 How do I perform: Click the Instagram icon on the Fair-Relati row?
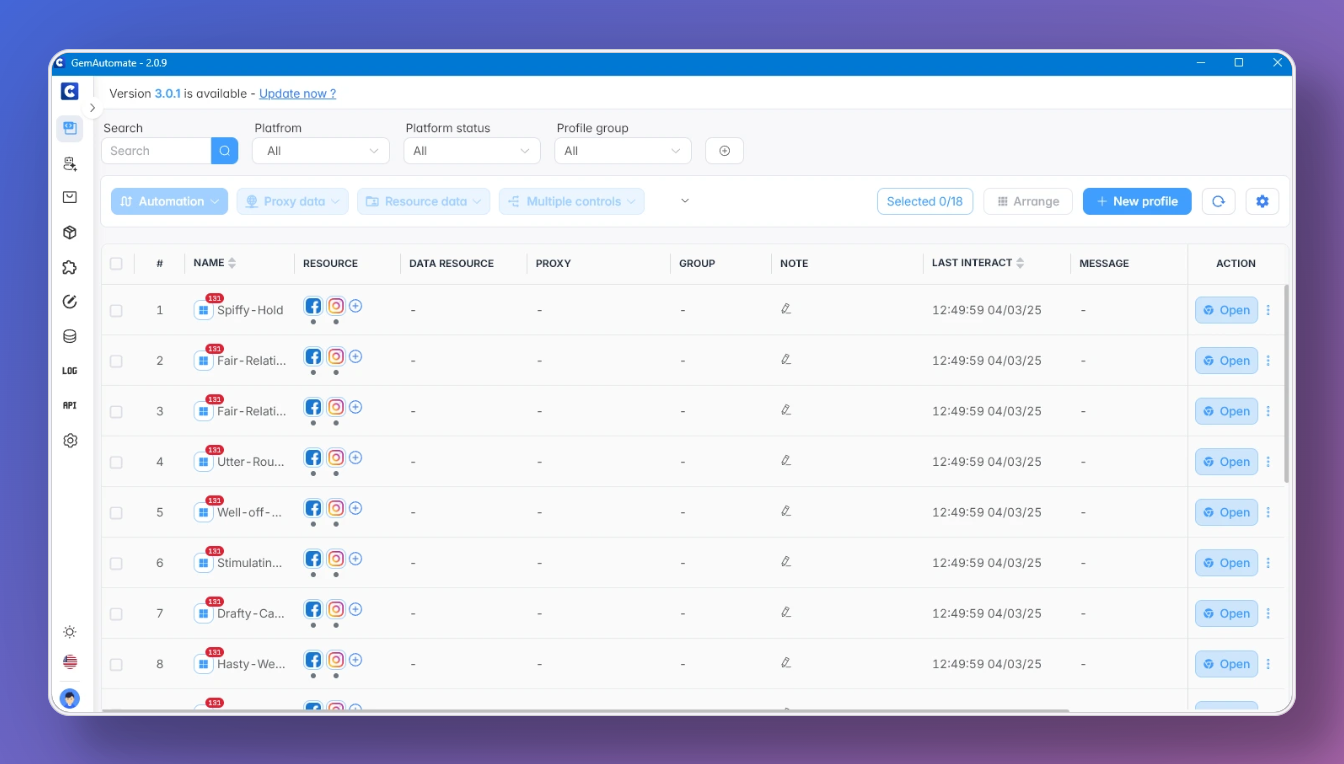pos(335,356)
